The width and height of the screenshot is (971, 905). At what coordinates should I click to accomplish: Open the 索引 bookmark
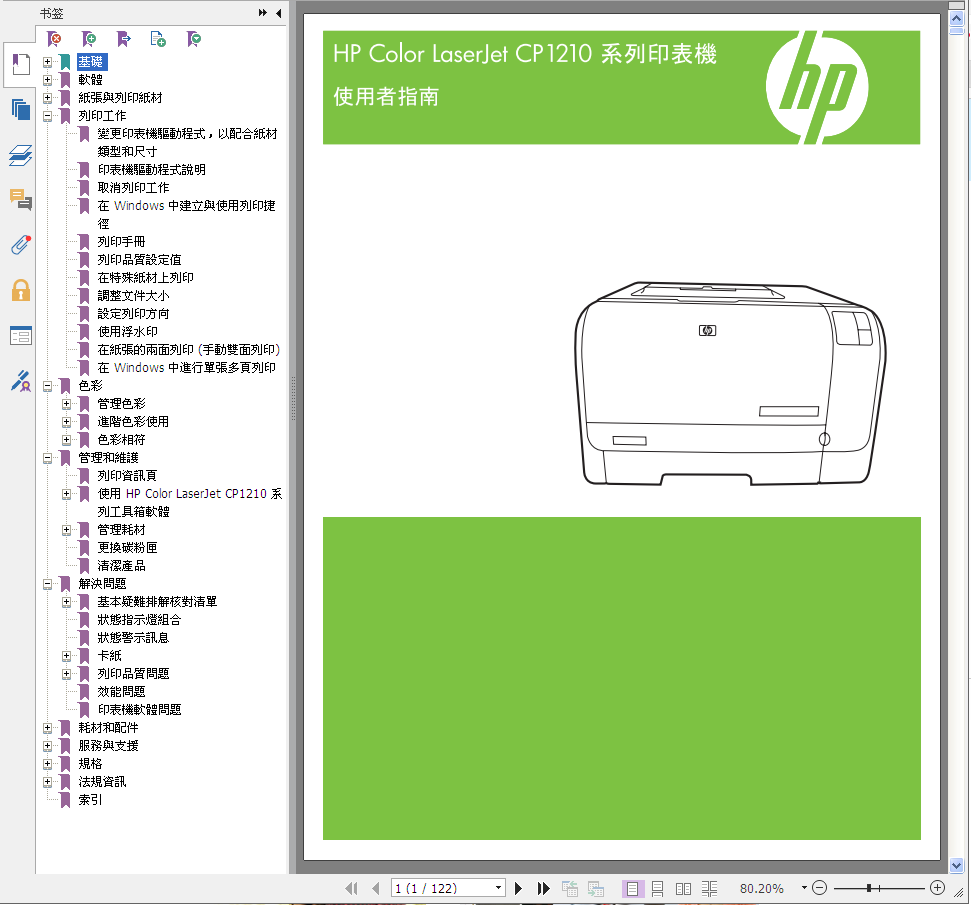click(x=90, y=800)
